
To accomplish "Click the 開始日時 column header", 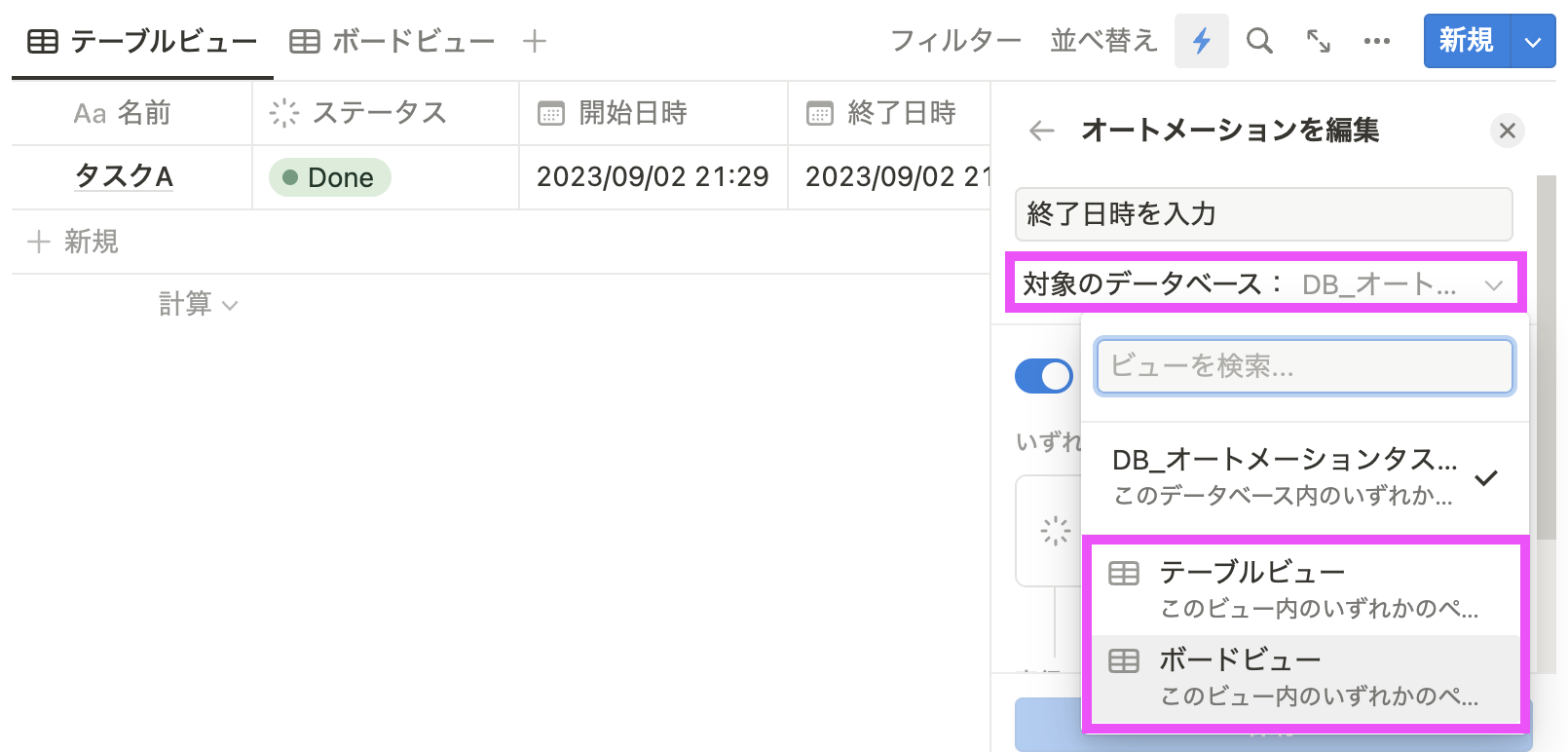I will click(653, 113).
